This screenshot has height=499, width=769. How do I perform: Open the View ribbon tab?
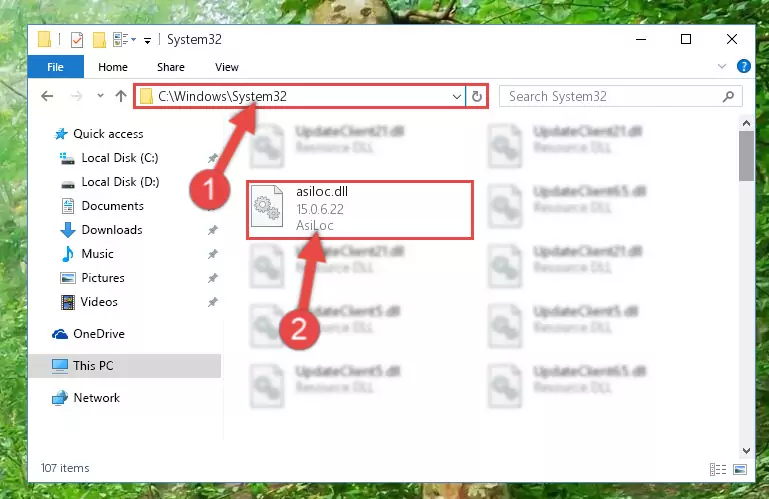(x=227, y=67)
